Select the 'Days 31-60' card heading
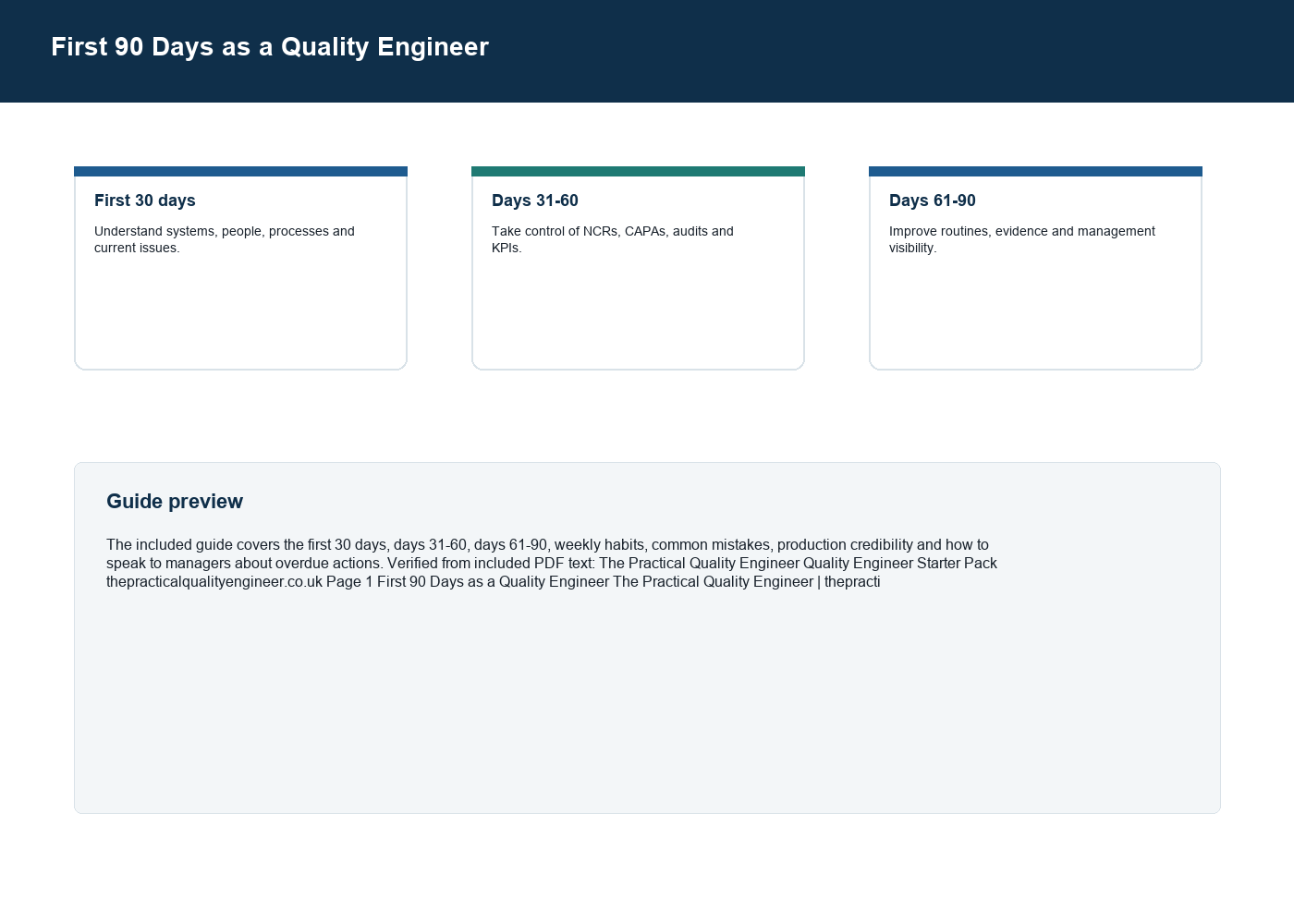Viewport: 1294px width, 924px height. click(535, 201)
